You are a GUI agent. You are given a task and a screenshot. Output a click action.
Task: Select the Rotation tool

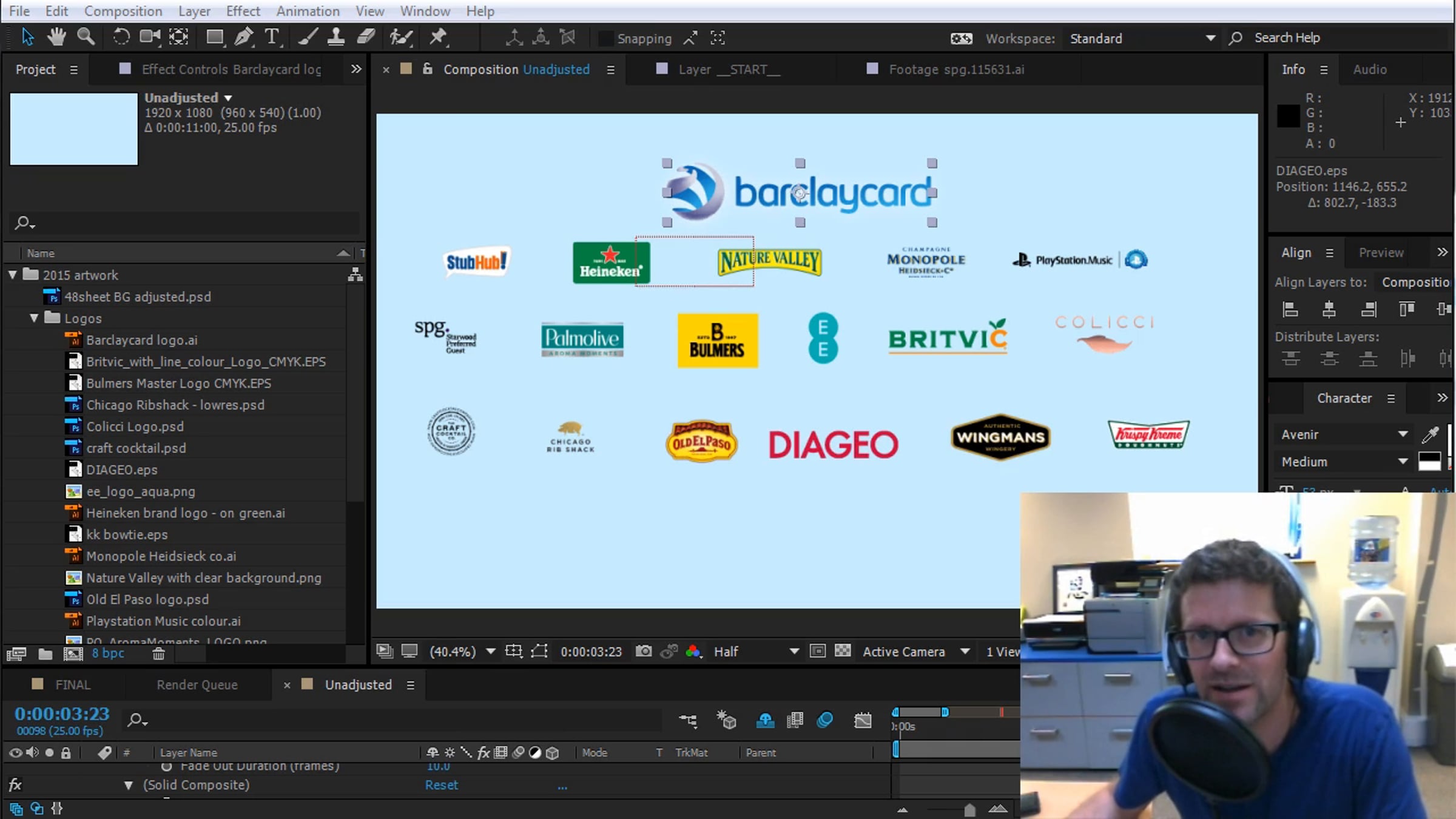click(x=121, y=38)
